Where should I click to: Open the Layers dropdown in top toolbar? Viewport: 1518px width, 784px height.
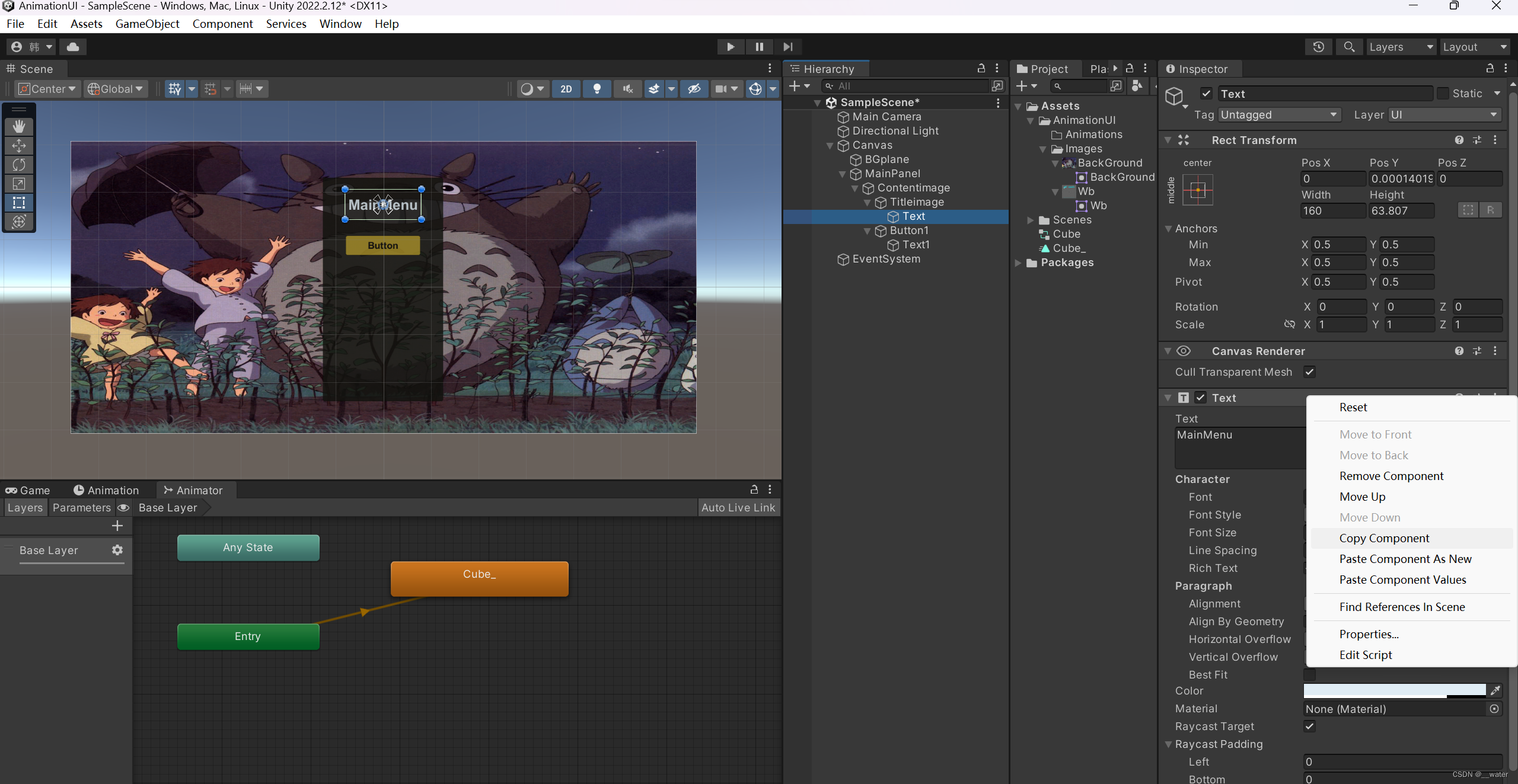1401,47
